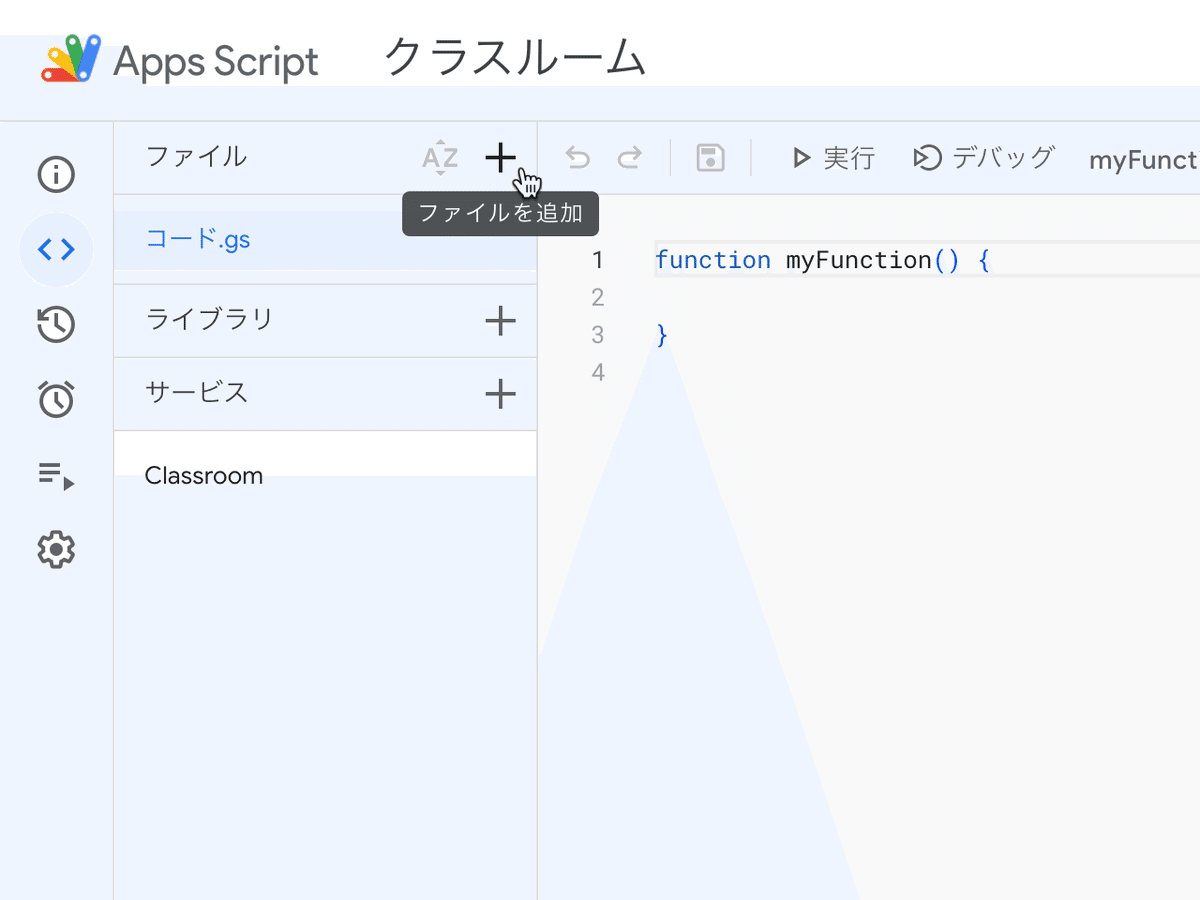Open the Executions list-play icon
This screenshot has height=900, width=1200.
pos(56,475)
